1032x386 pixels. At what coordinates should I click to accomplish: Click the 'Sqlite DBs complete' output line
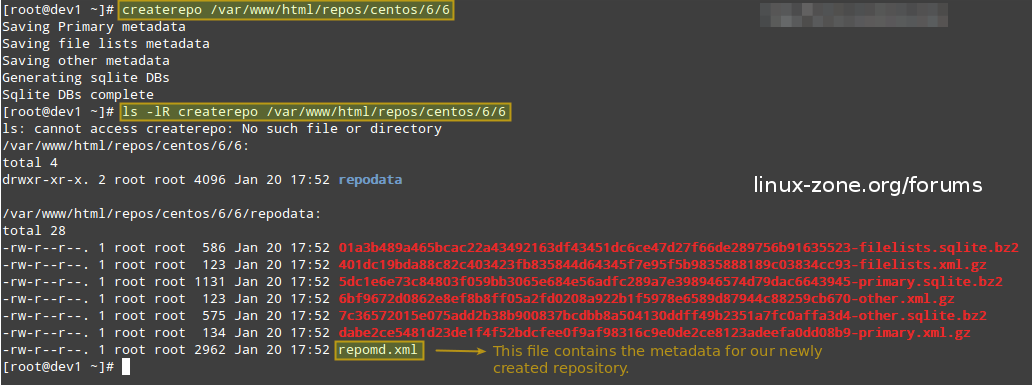pyautogui.click(x=78, y=95)
